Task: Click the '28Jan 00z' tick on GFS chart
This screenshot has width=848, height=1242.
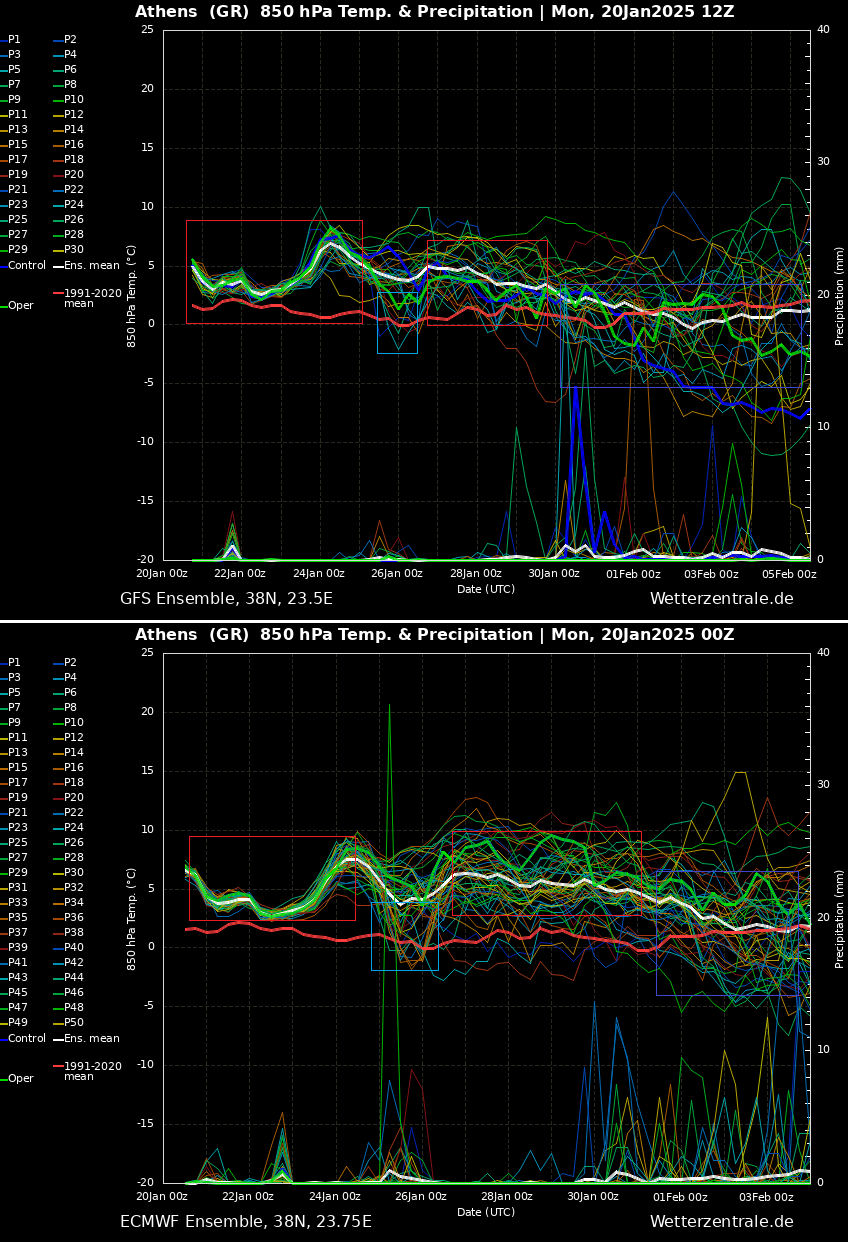Action: pyautogui.click(x=476, y=574)
